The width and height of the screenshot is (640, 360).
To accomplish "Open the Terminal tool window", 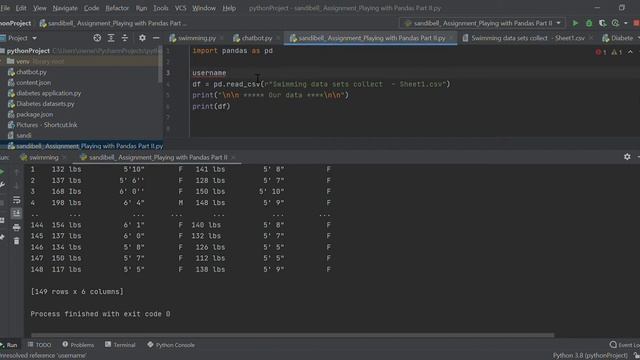I will tap(120, 345).
